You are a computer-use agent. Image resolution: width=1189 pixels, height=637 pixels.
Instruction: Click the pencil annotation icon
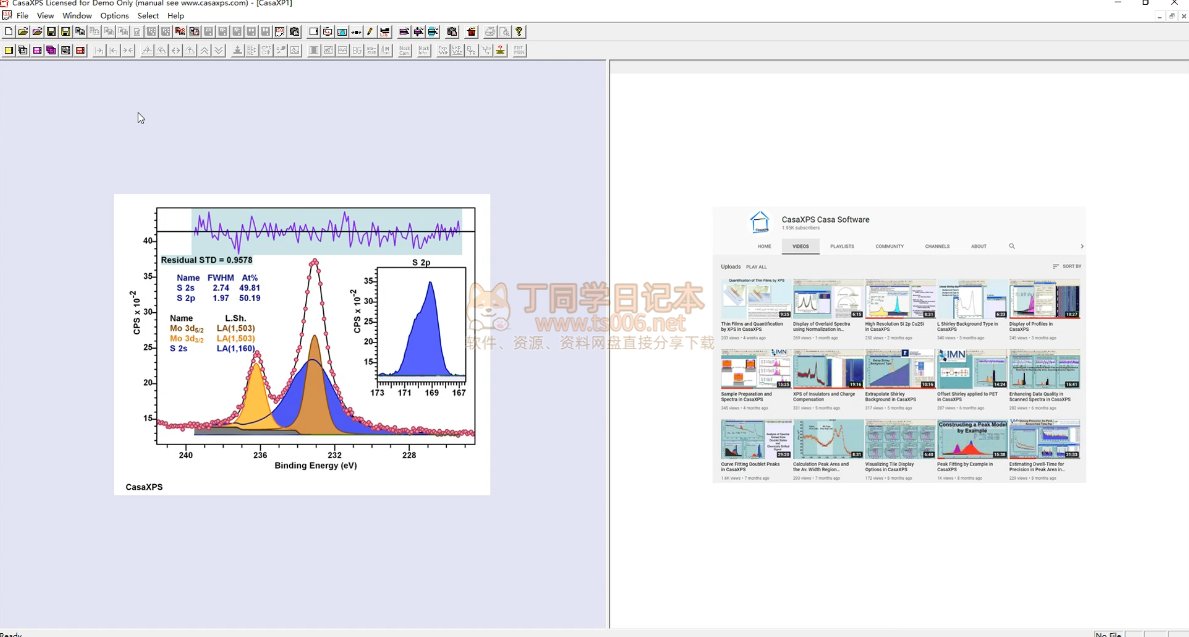(370, 32)
